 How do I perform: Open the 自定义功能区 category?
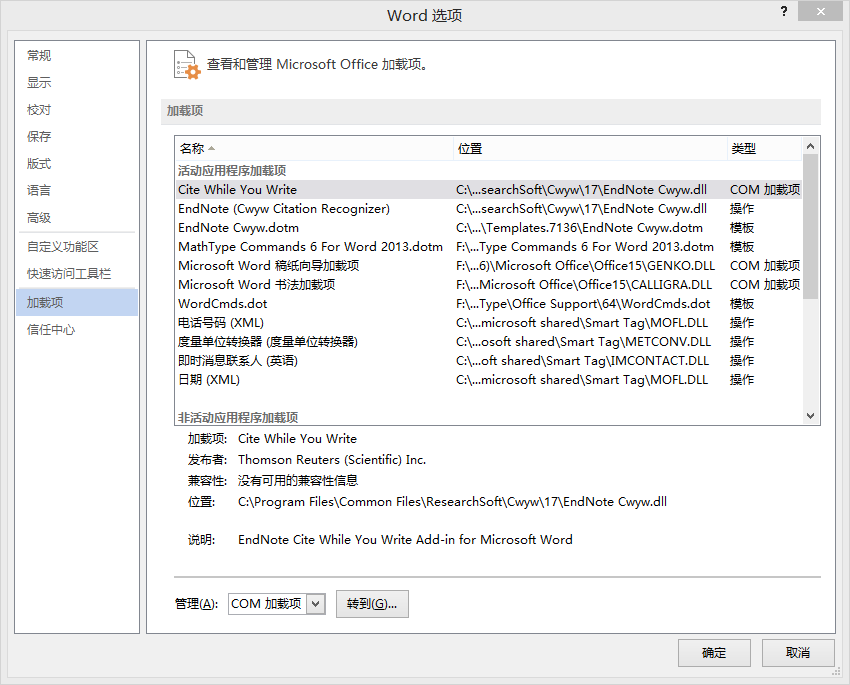click(x=76, y=247)
